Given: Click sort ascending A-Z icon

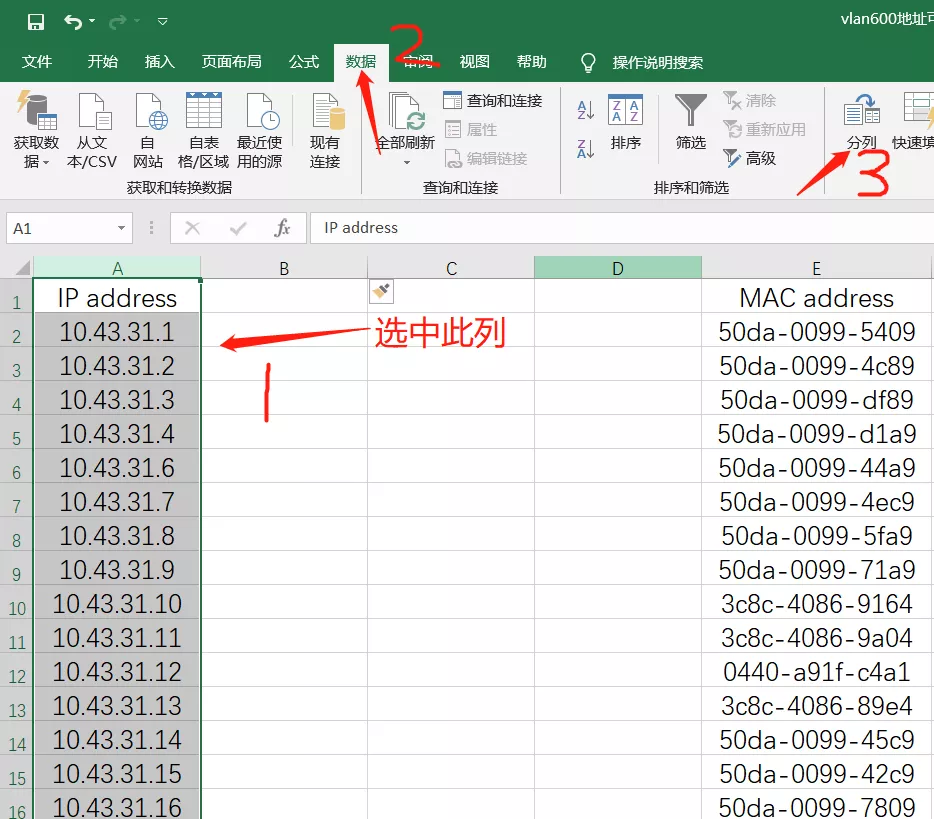Looking at the screenshot, I should [586, 110].
